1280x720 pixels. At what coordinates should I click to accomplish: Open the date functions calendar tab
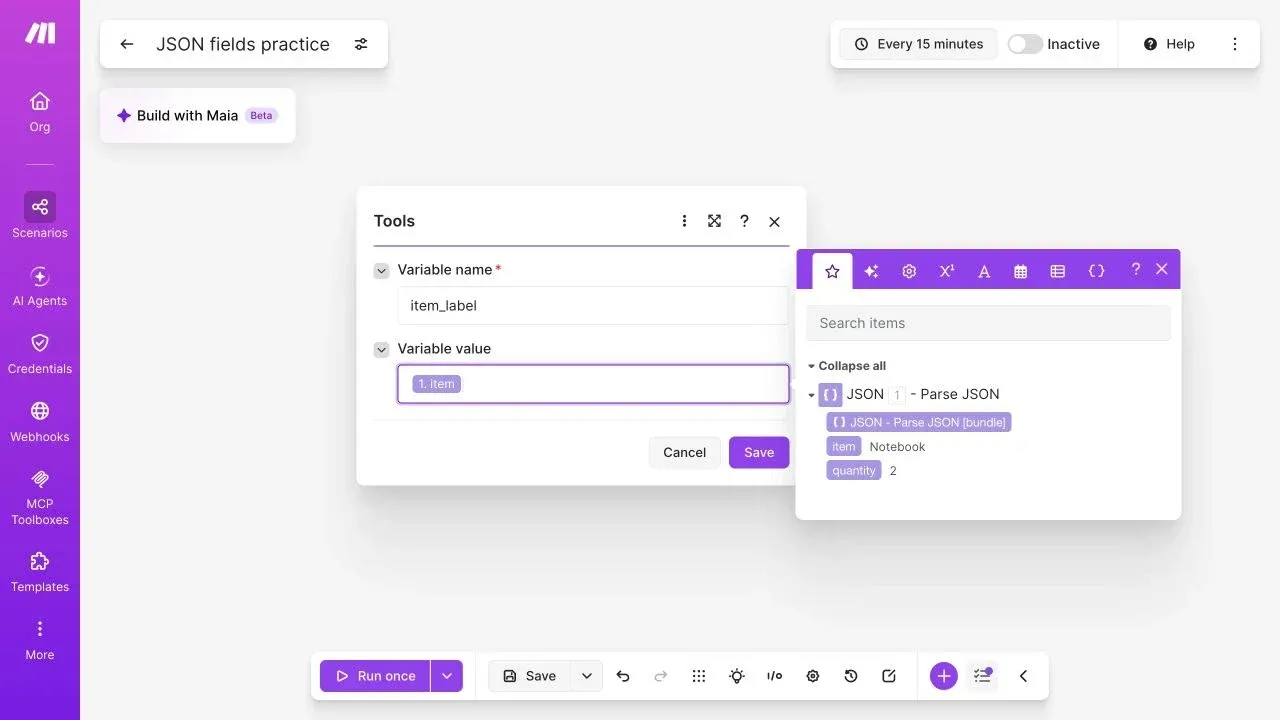(x=1020, y=271)
